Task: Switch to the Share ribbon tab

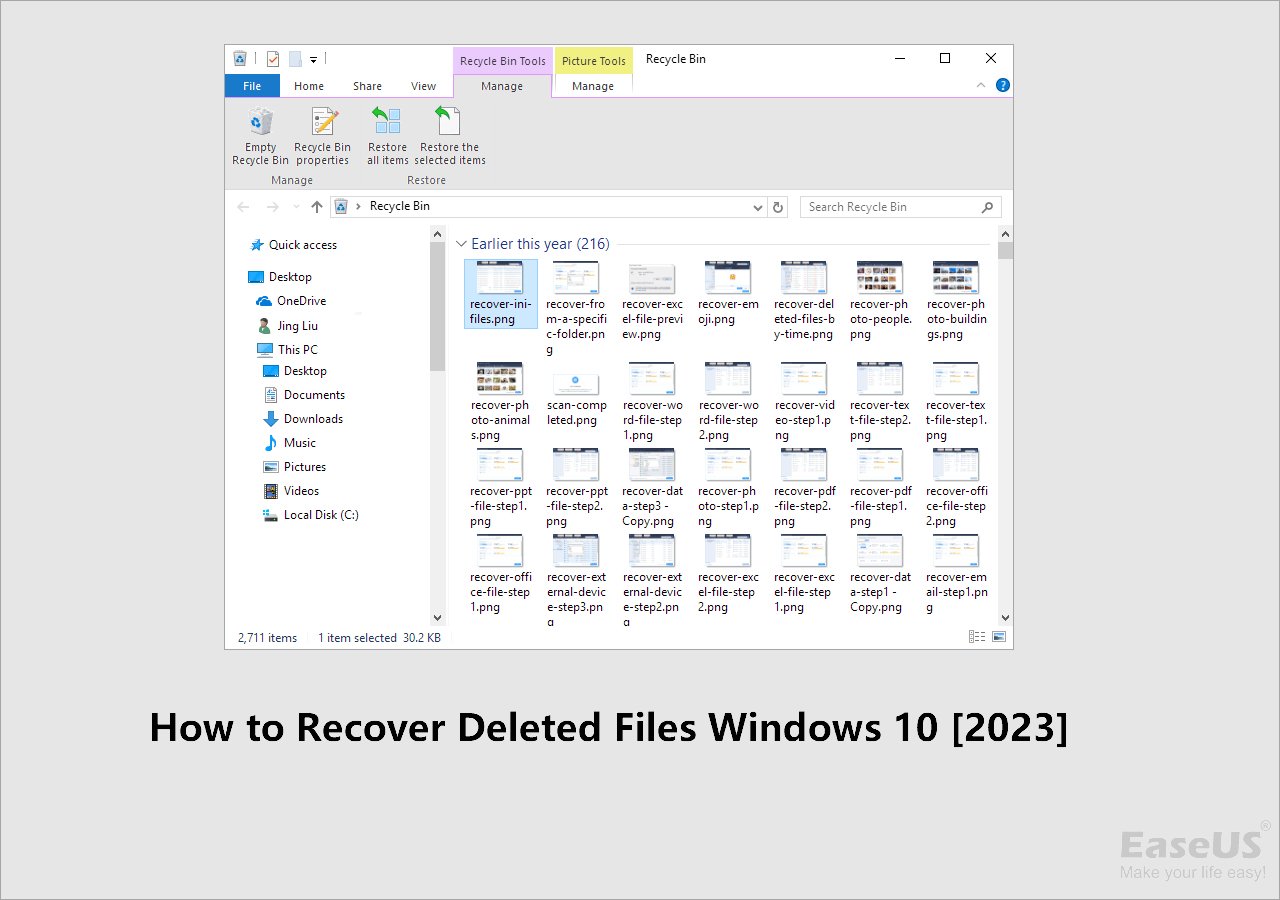Action: [367, 86]
